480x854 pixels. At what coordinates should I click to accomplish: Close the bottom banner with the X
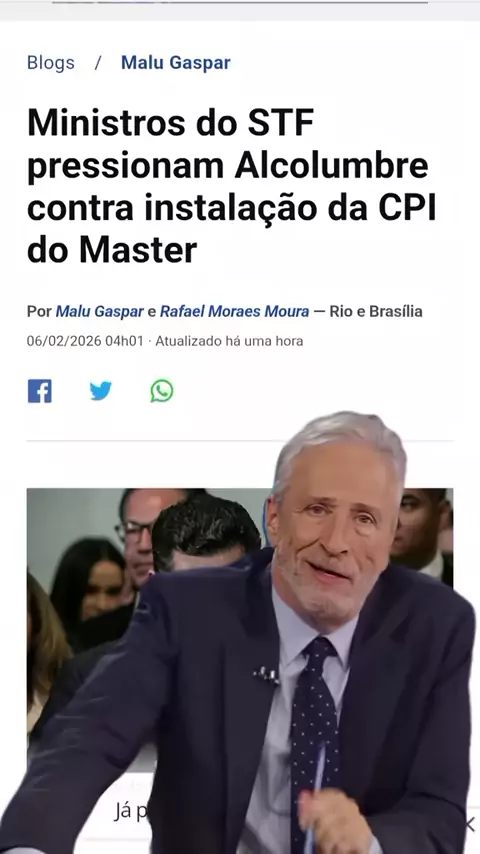[x=470, y=824]
